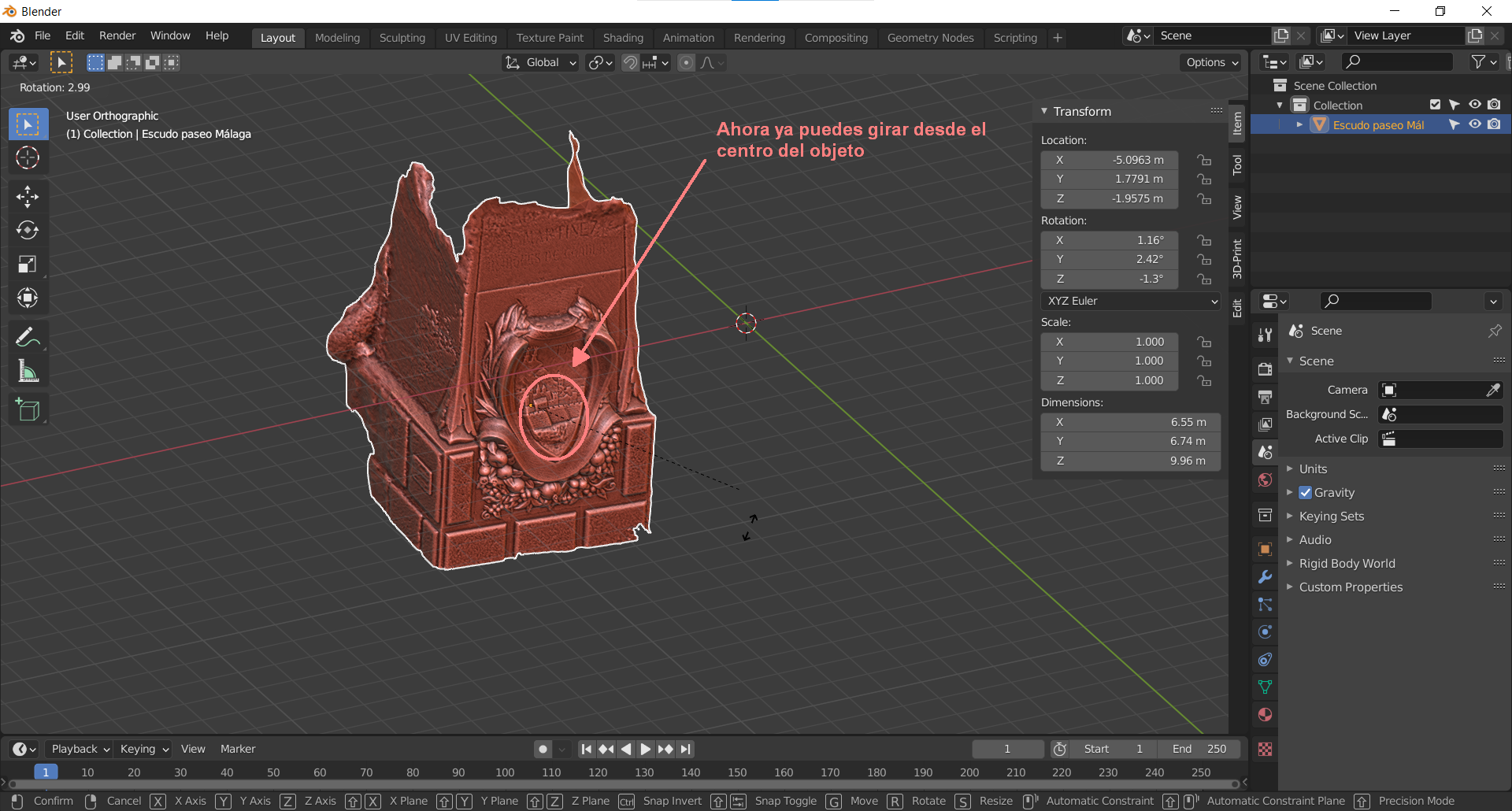
Task: Open the timeline View menu
Action: point(193,749)
